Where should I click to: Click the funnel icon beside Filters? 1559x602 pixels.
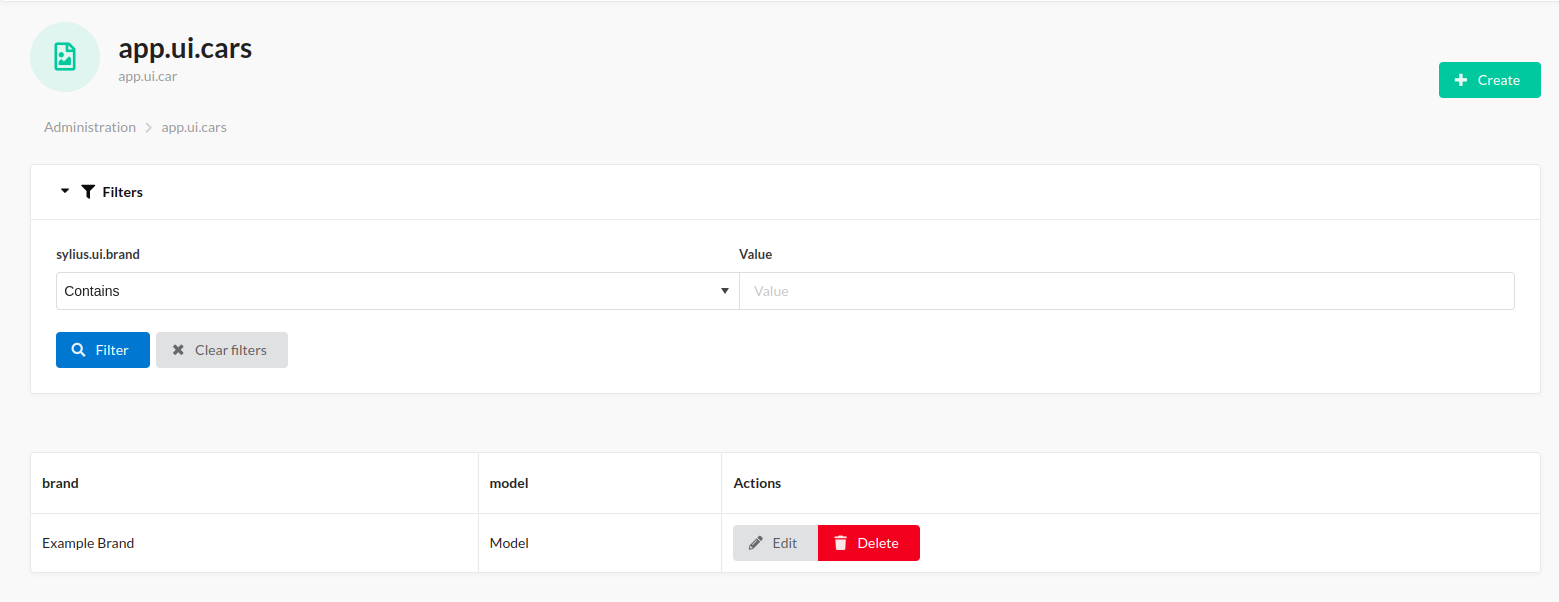[x=88, y=191]
